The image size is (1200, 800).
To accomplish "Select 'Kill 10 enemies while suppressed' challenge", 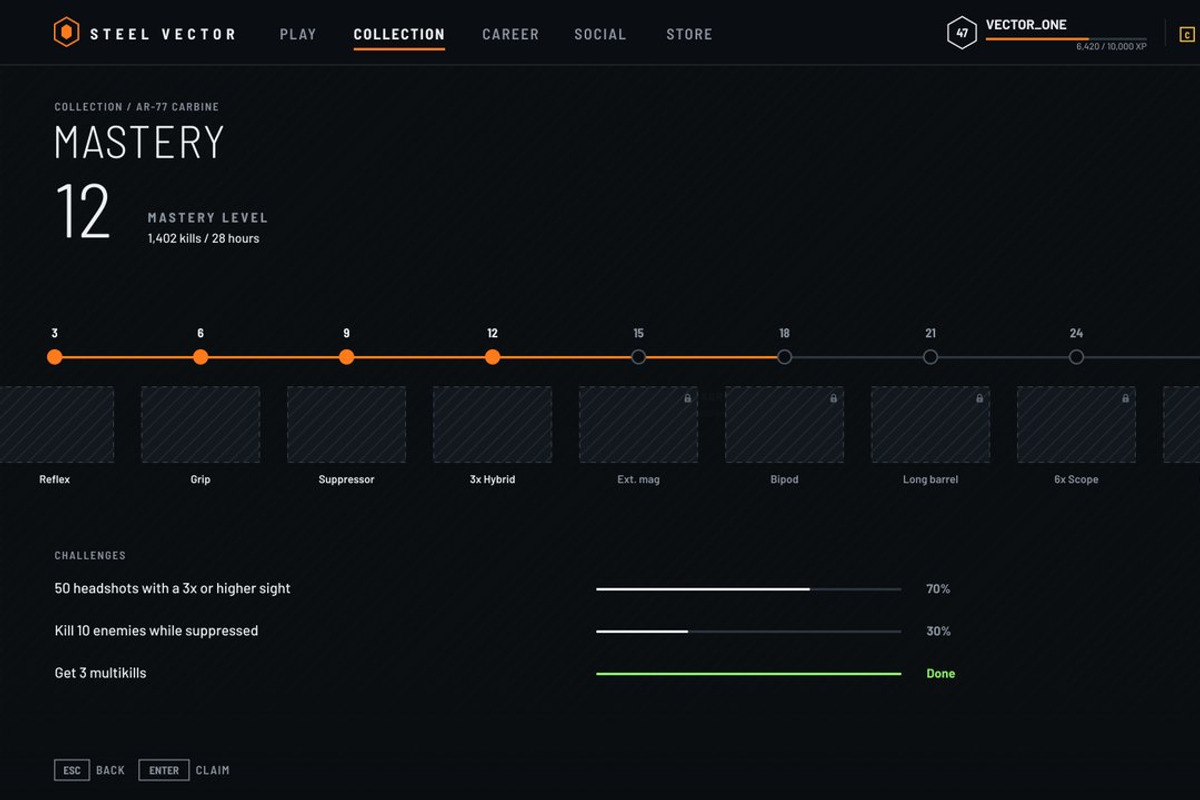I will pyautogui.click(x=156, y=631).
